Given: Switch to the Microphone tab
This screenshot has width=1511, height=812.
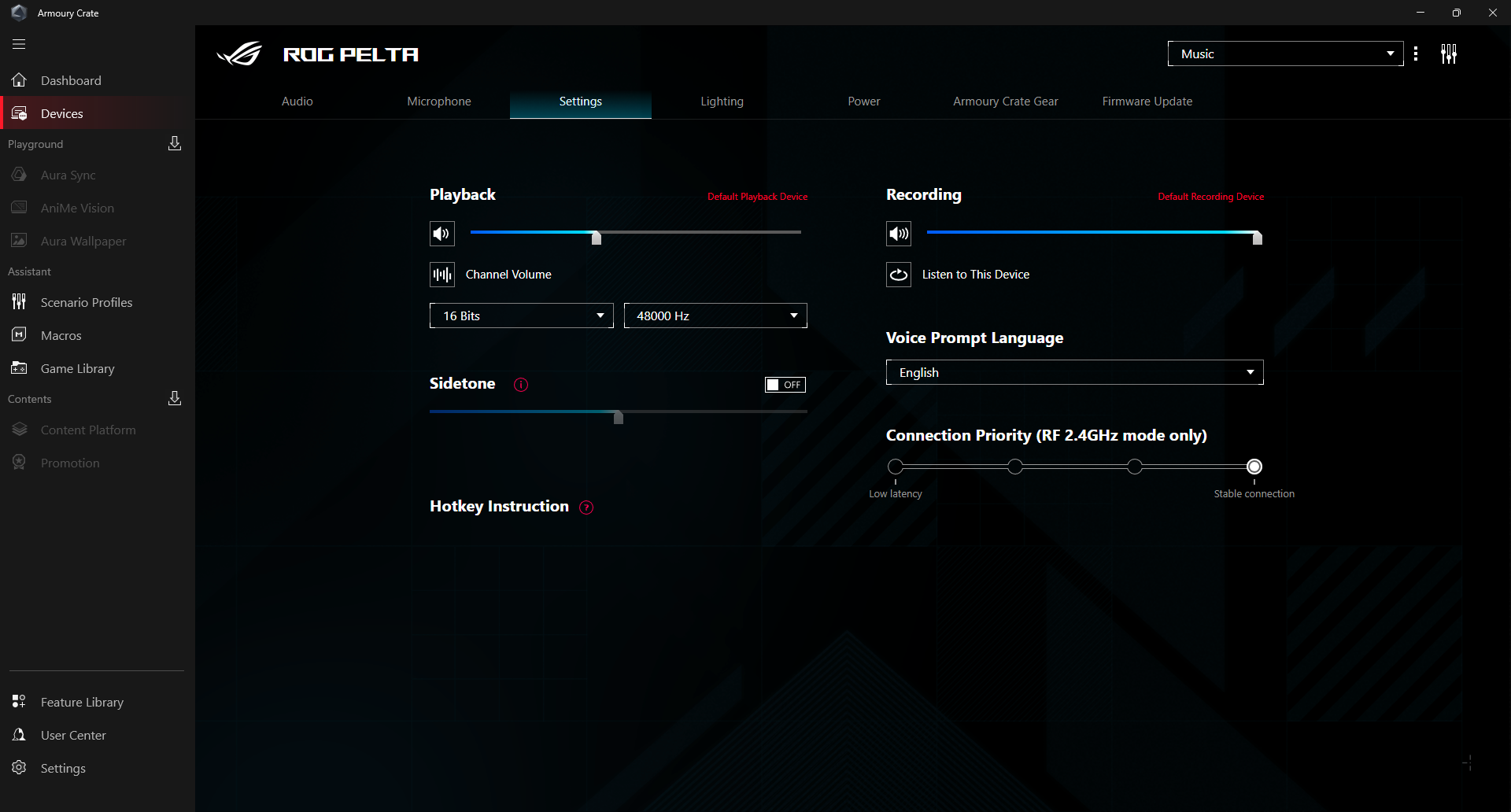Looking at the screenshot, I should click(x=439, y=101).
